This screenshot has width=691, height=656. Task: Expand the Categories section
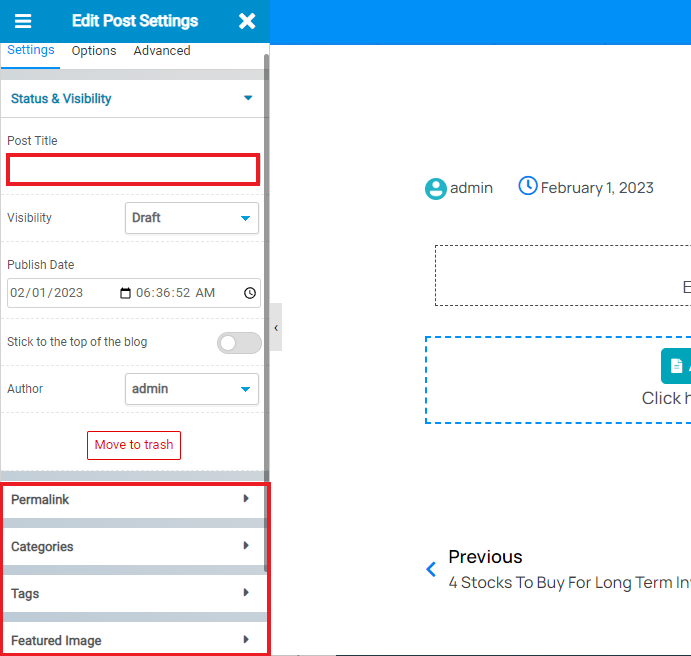[x=133, y=546]
